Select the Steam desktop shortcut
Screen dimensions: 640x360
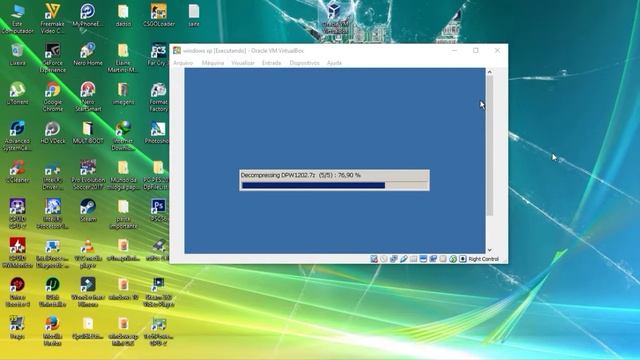(x=88, y=211)
